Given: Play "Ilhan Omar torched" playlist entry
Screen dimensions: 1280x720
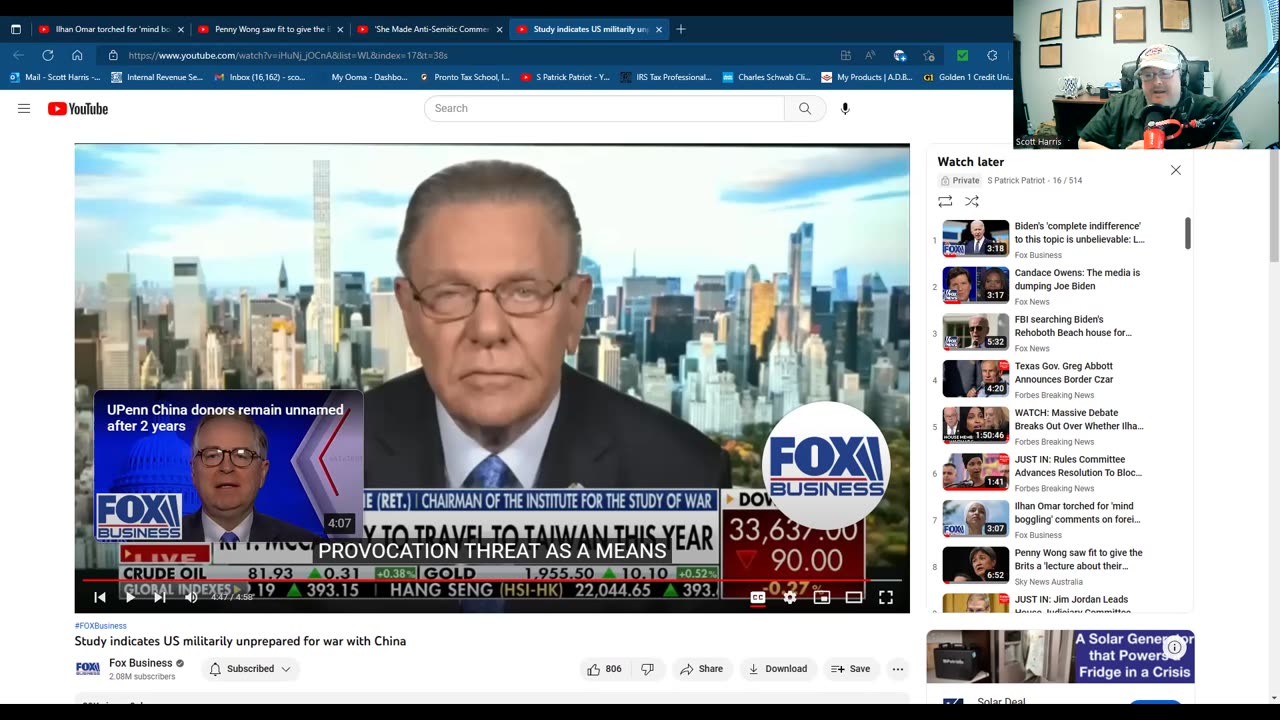Looking at the screenshot, I should [x=1060, y=519].
